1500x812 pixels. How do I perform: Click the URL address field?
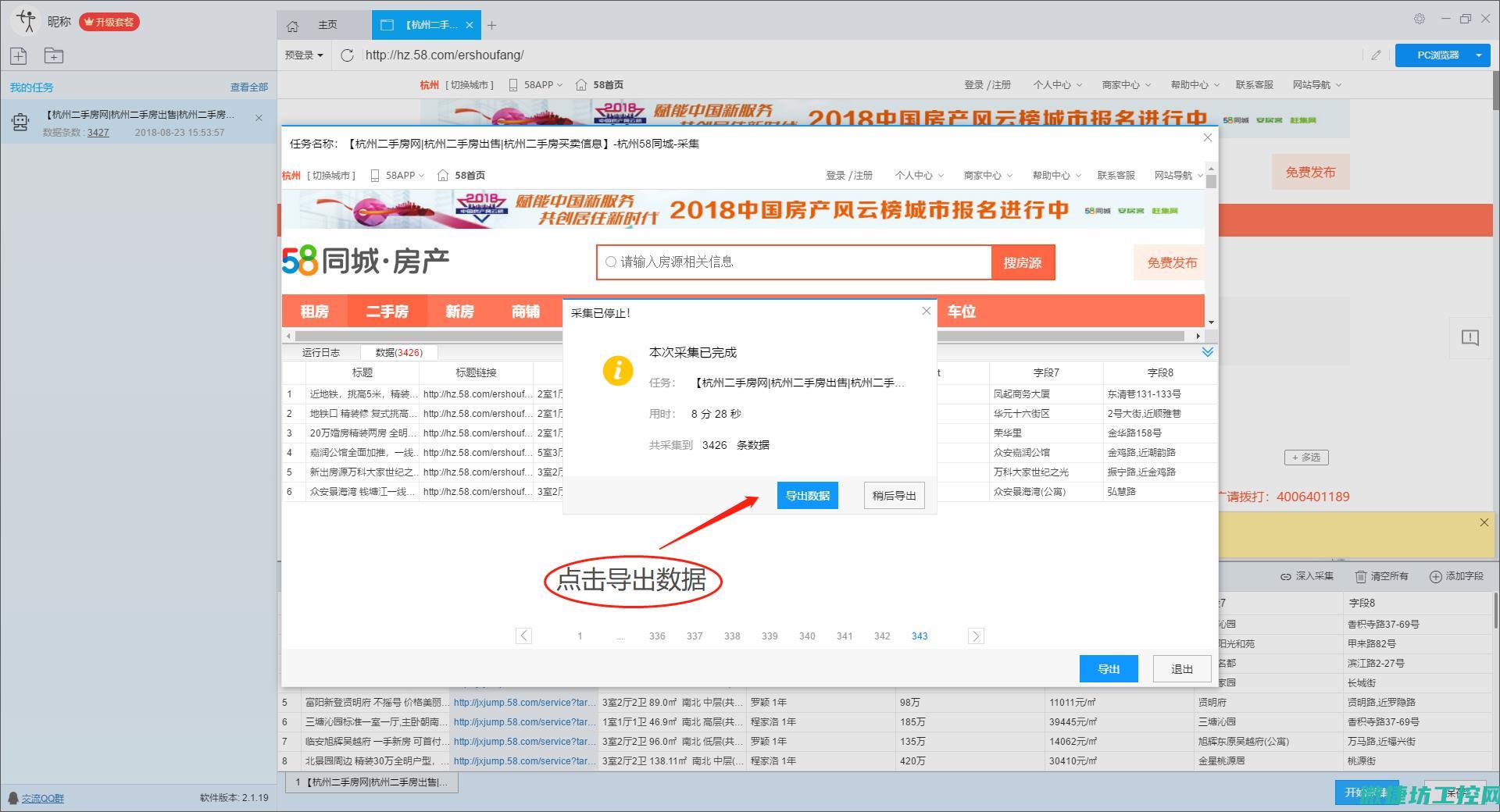(859, 55)
